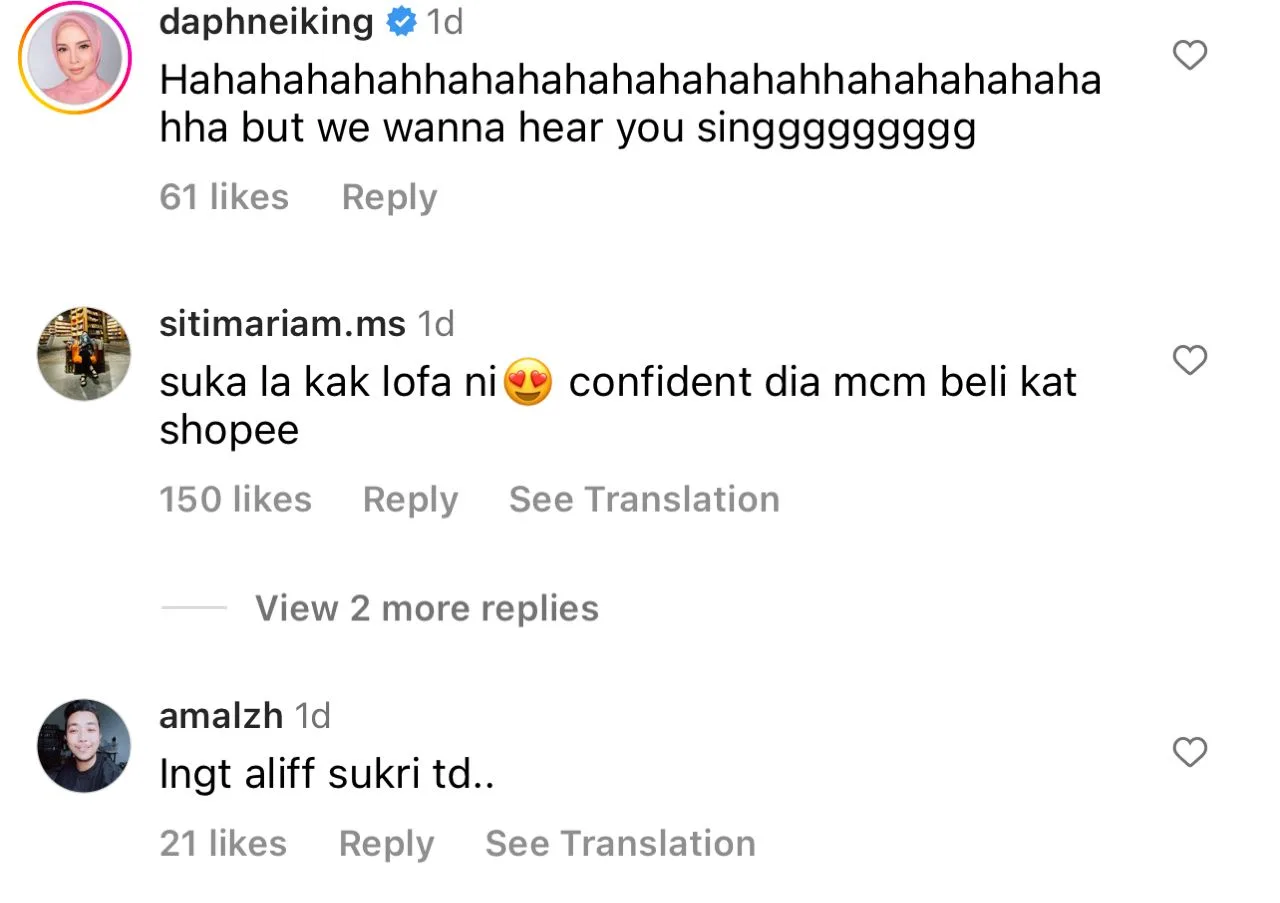This screenshot has width=1280, height=903.
Task: Click the verified badge next to daphneiking
Action: pos(401,22)
